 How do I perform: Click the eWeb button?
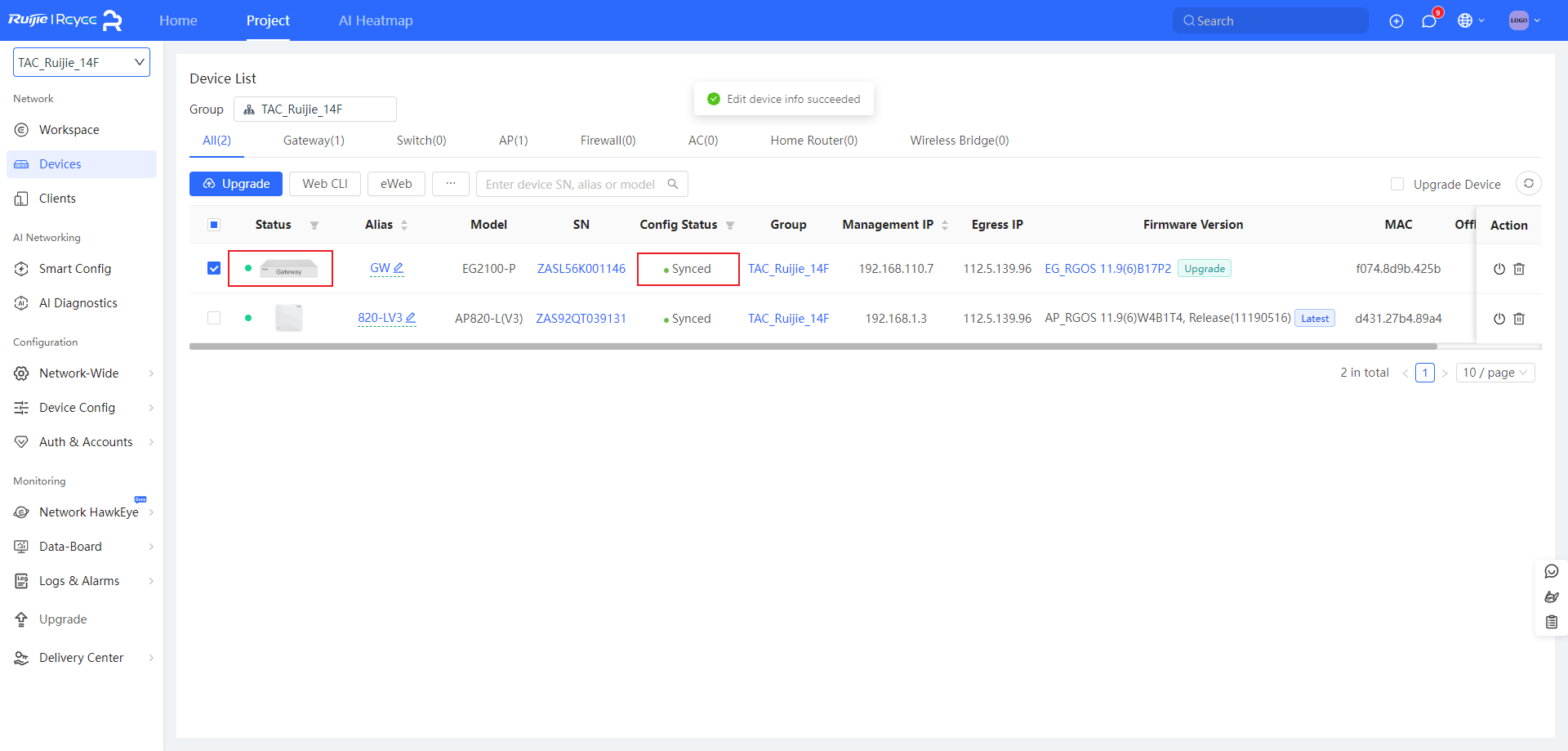(x=396, y=184)
